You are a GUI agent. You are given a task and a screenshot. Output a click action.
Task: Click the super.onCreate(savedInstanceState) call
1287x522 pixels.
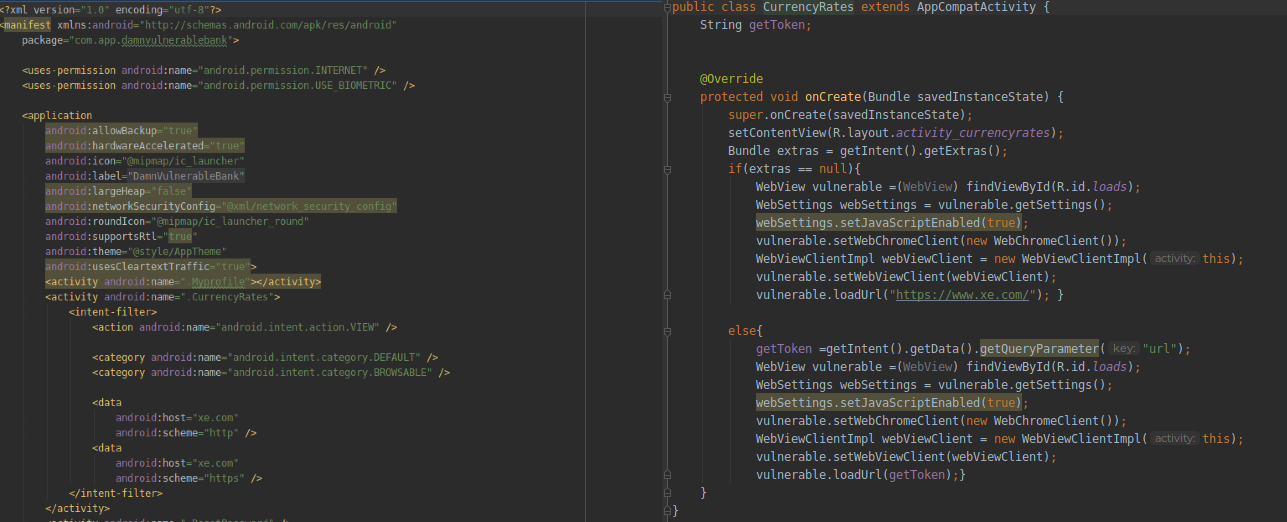tap(850, 115)
